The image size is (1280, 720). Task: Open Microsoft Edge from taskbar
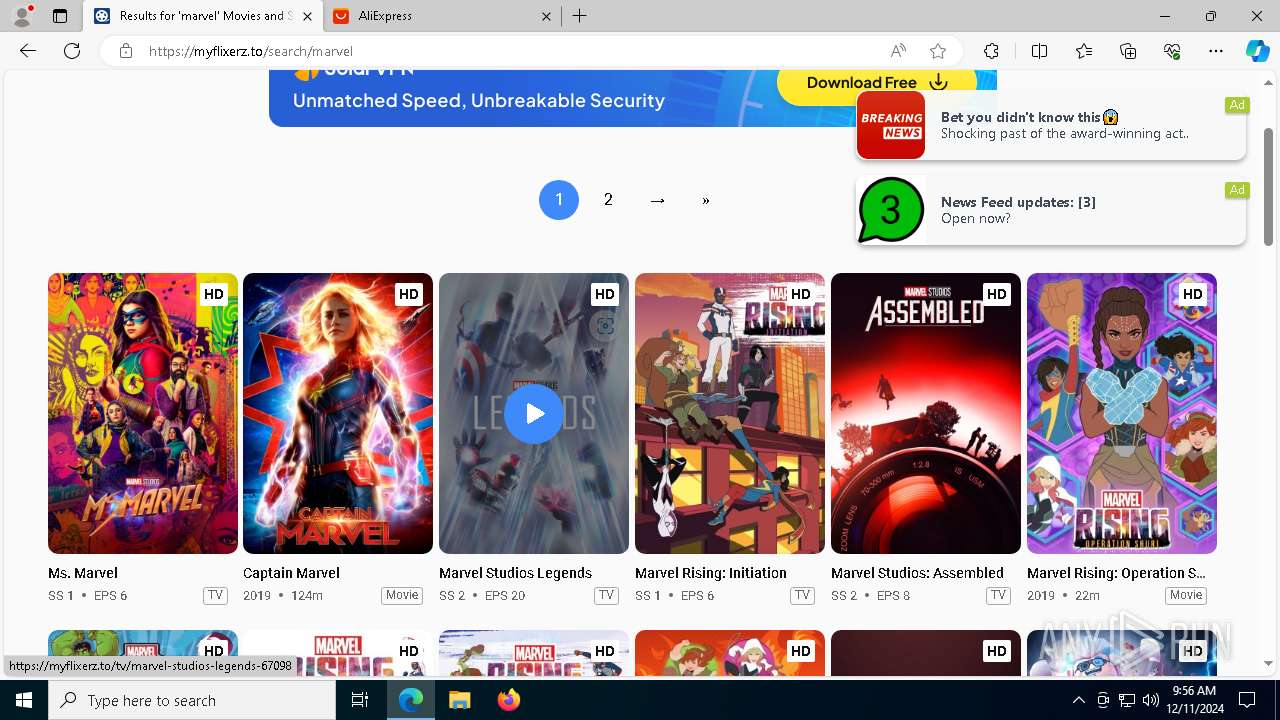click(x=411, y=700)
